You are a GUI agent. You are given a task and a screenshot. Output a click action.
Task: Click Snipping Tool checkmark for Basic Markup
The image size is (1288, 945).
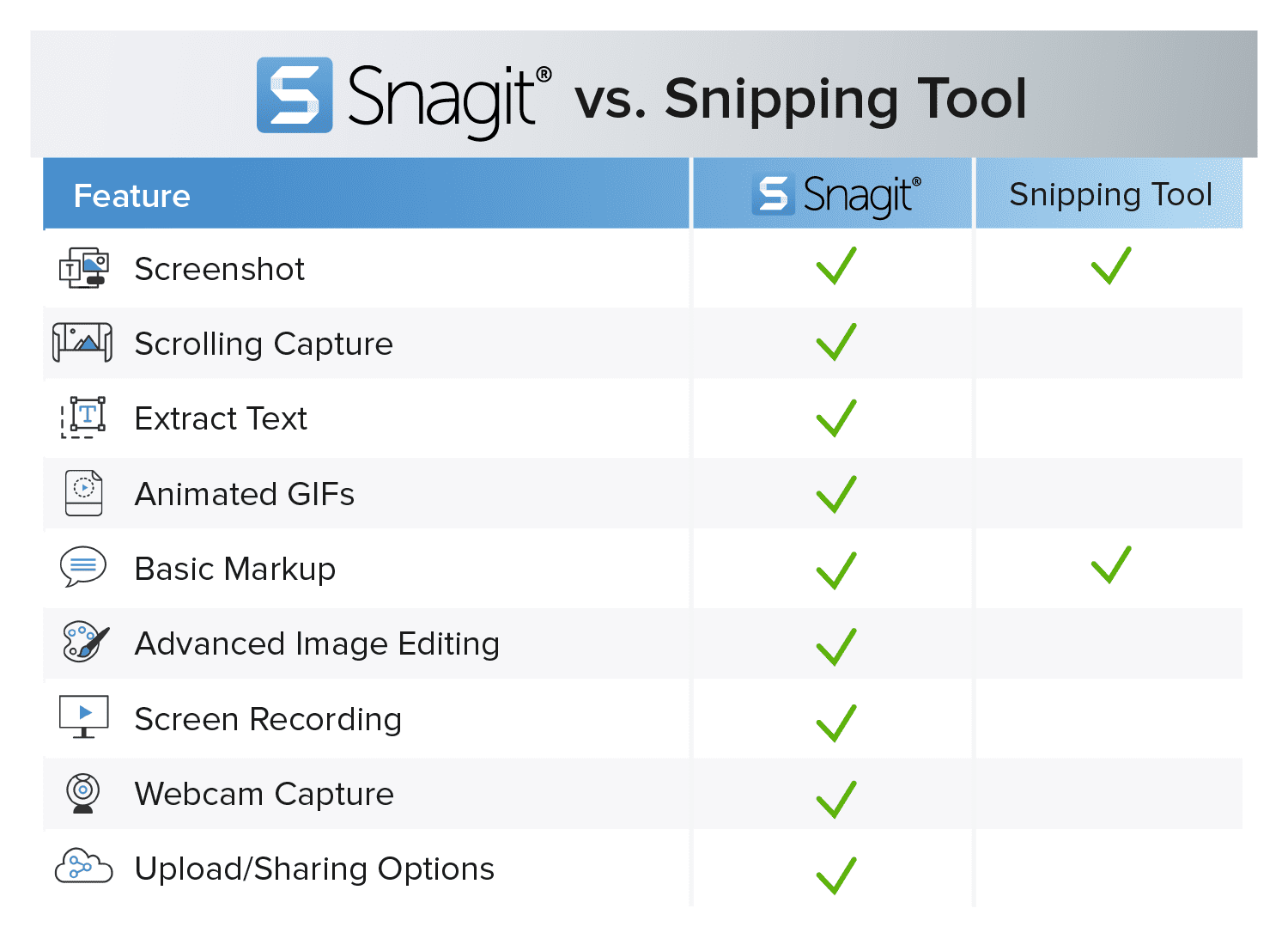click(1111, 564)
